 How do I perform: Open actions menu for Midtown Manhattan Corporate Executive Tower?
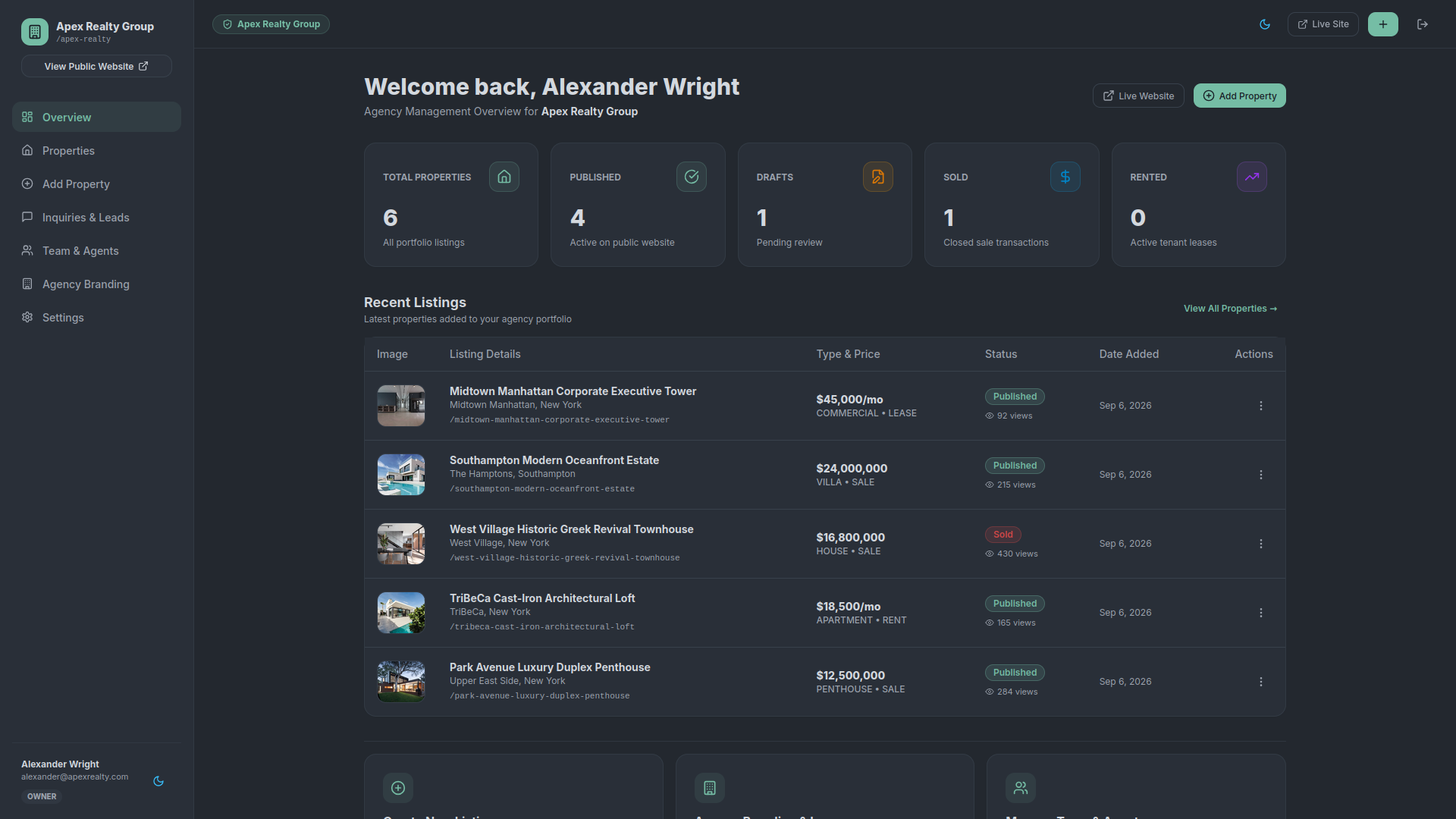tap(1261, 406)
